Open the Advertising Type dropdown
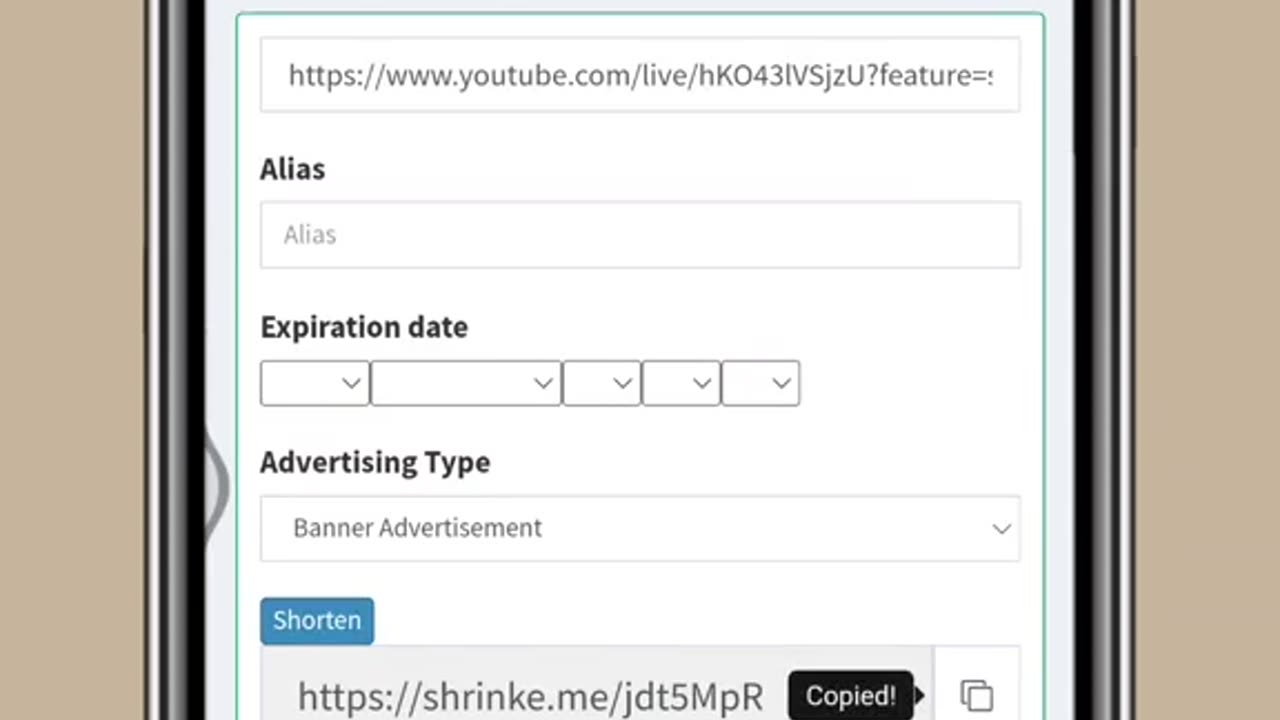The width and height of the screenshot is (1280, 720). tap(640, 528)
